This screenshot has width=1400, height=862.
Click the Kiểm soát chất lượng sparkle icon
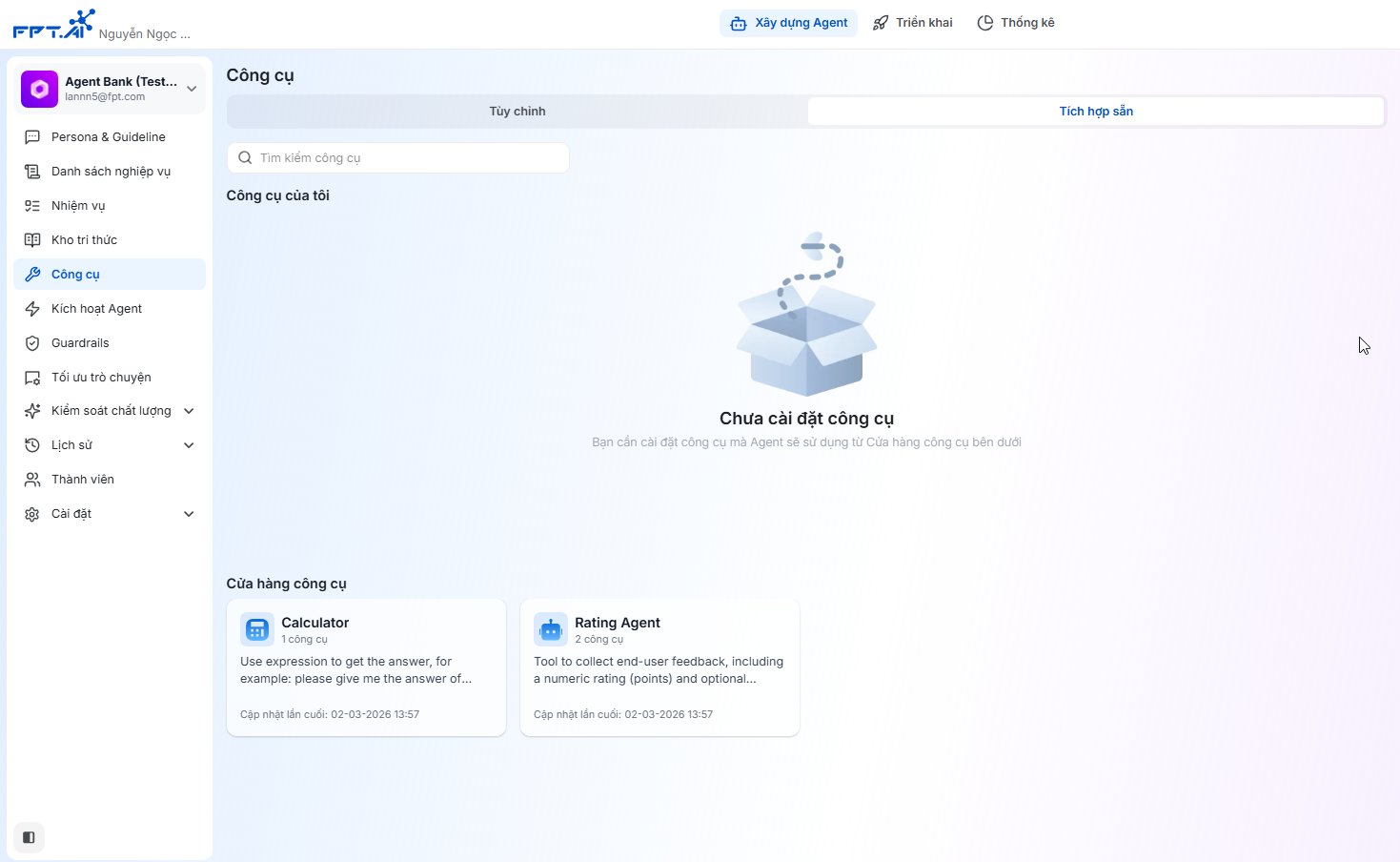point(32,411)
